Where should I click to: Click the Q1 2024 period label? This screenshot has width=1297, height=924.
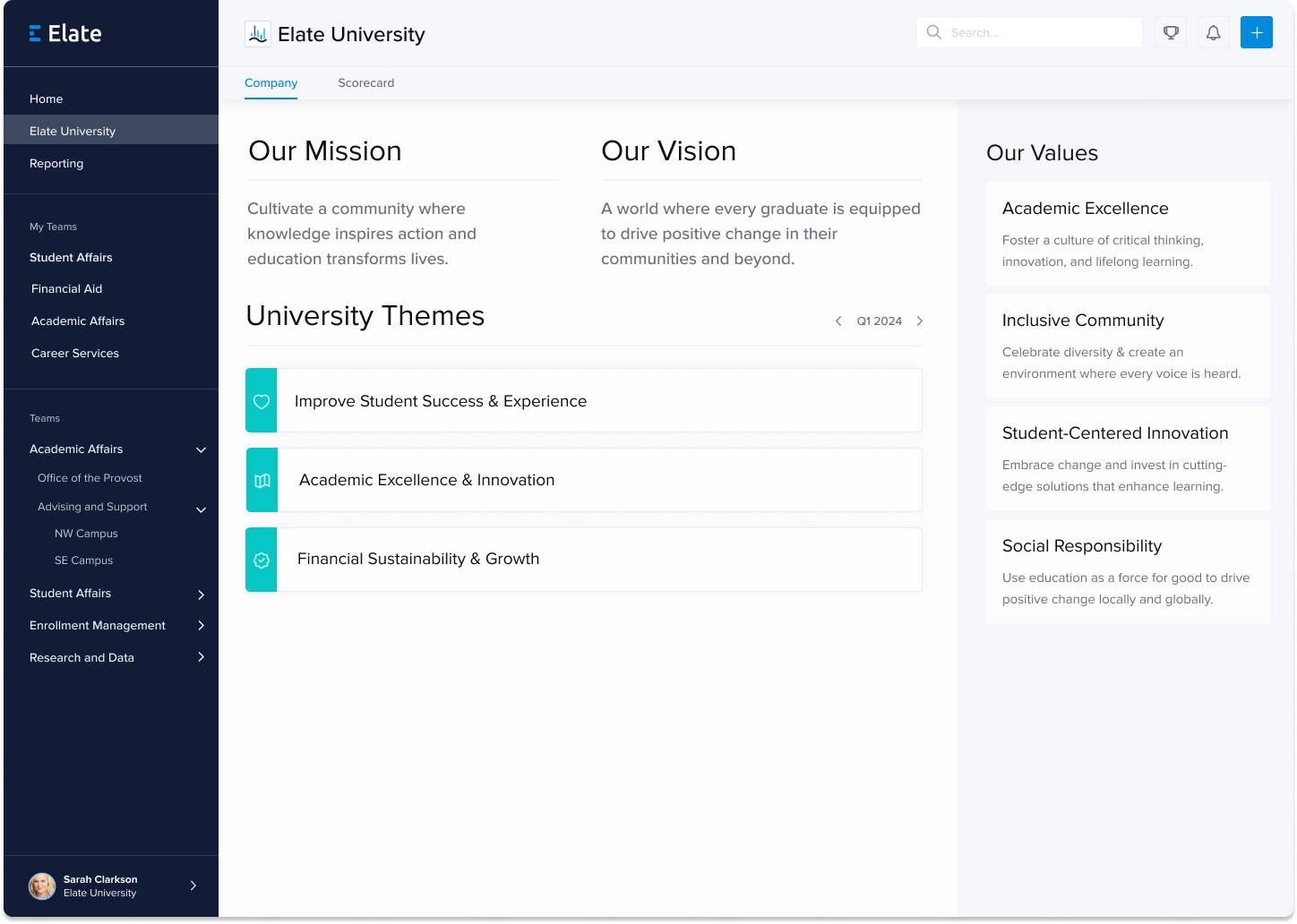click(879, 321)
